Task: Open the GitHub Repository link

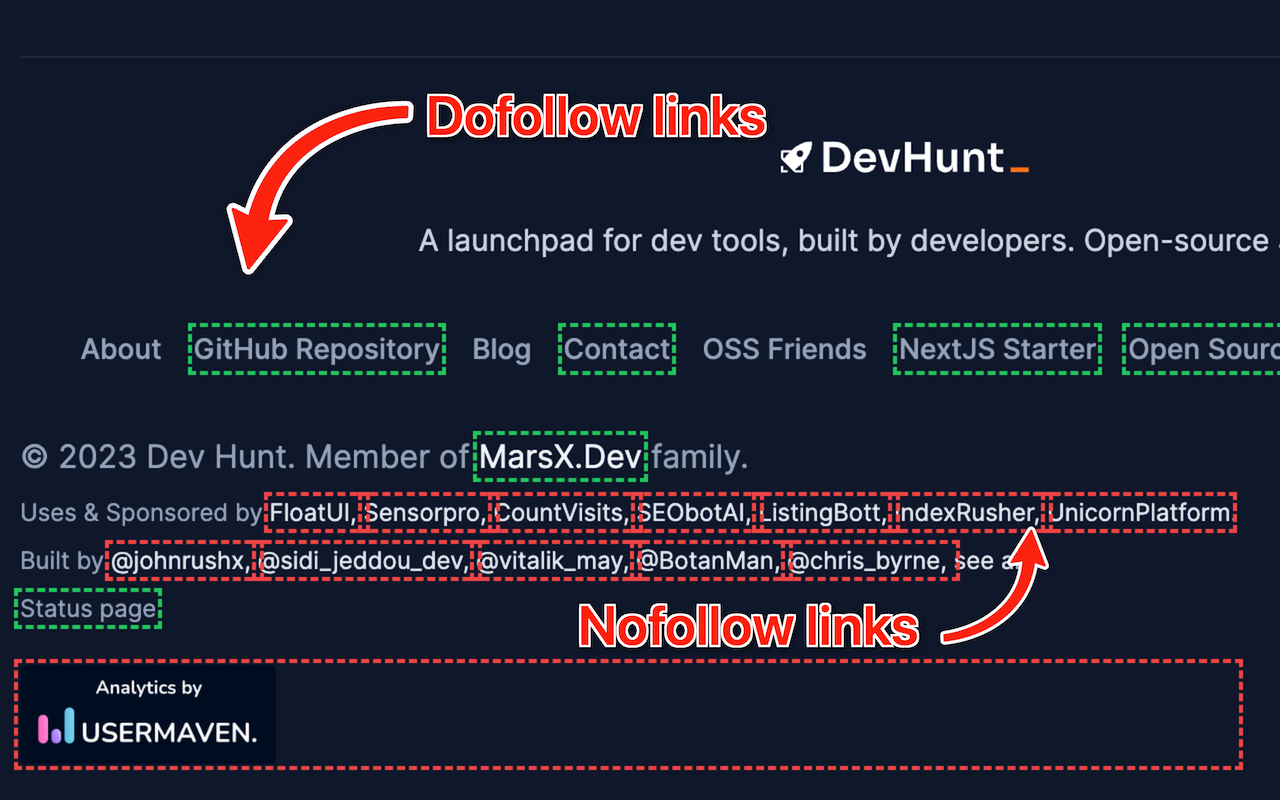Action: point(317,349)
